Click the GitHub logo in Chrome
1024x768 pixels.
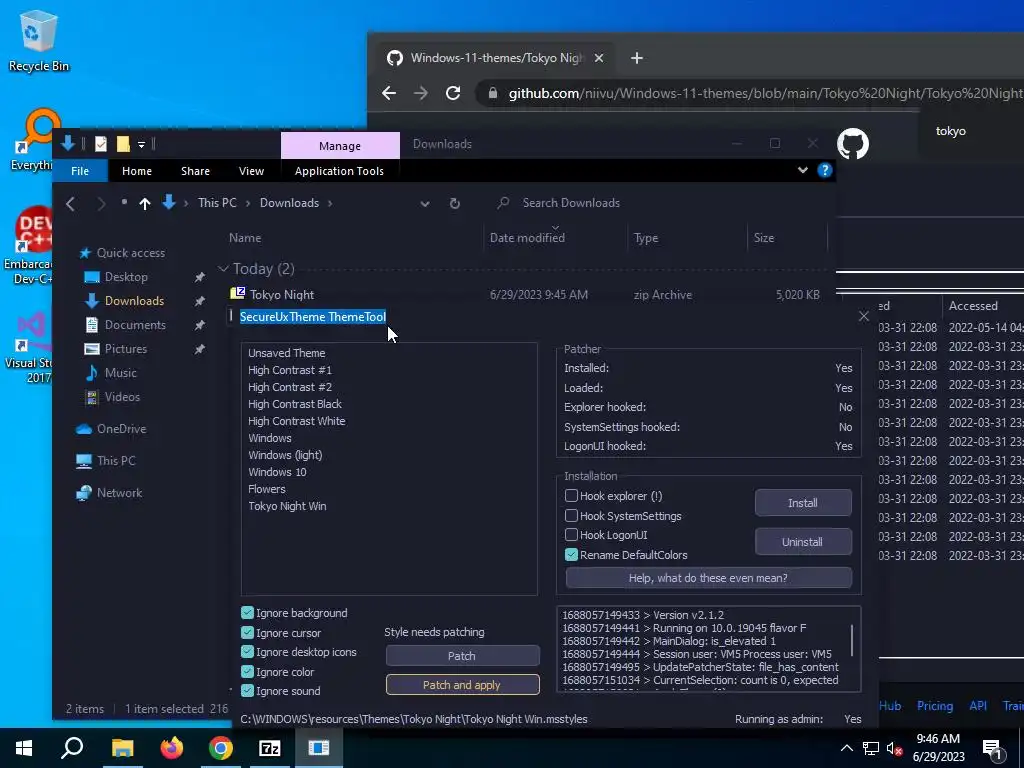click(853, 143)
